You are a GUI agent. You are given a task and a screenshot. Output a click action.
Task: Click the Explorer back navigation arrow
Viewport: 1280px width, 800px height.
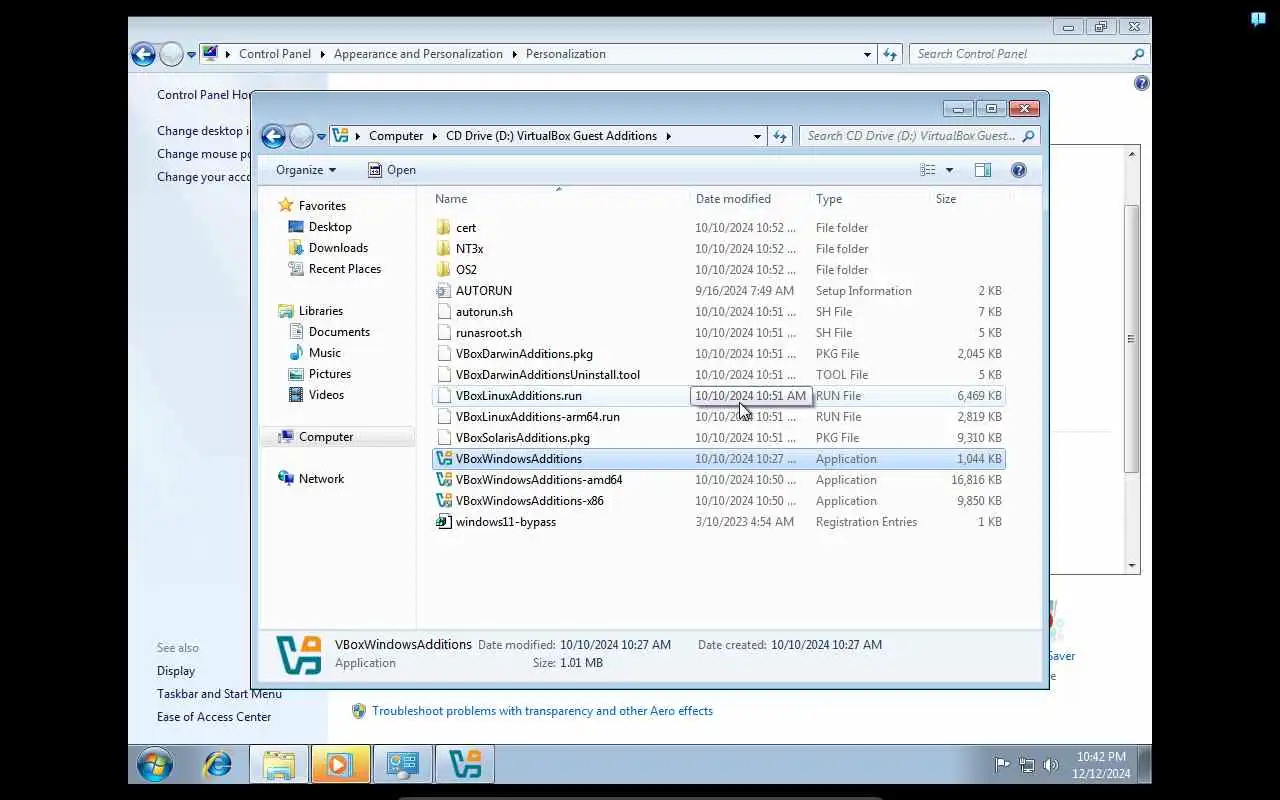(273, 136)
